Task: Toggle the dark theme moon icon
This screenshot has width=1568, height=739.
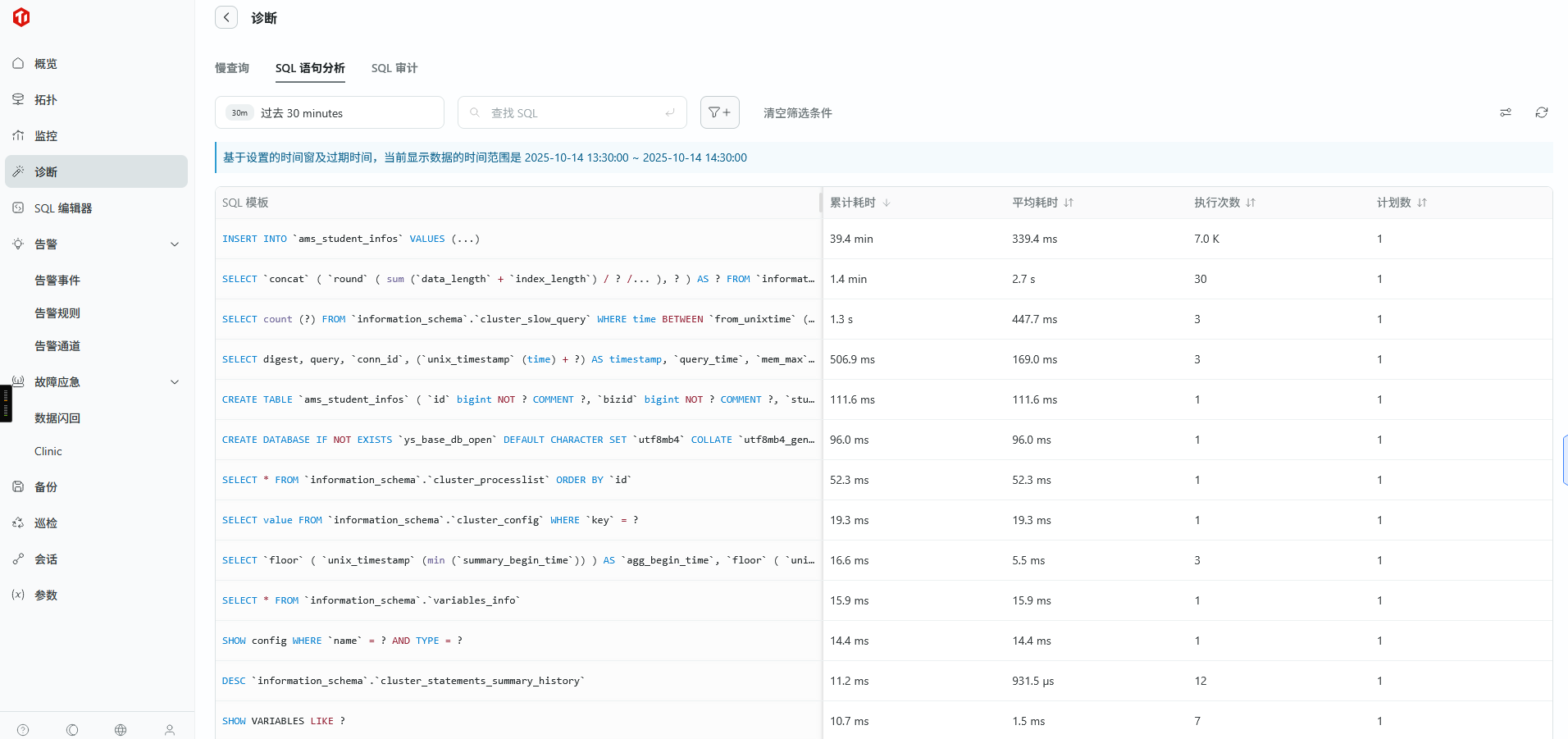Action: tap(72, 729)
